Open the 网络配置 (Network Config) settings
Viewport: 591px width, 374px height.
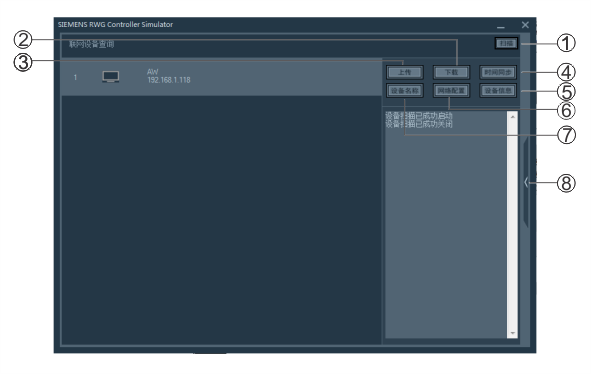[451, 90]
